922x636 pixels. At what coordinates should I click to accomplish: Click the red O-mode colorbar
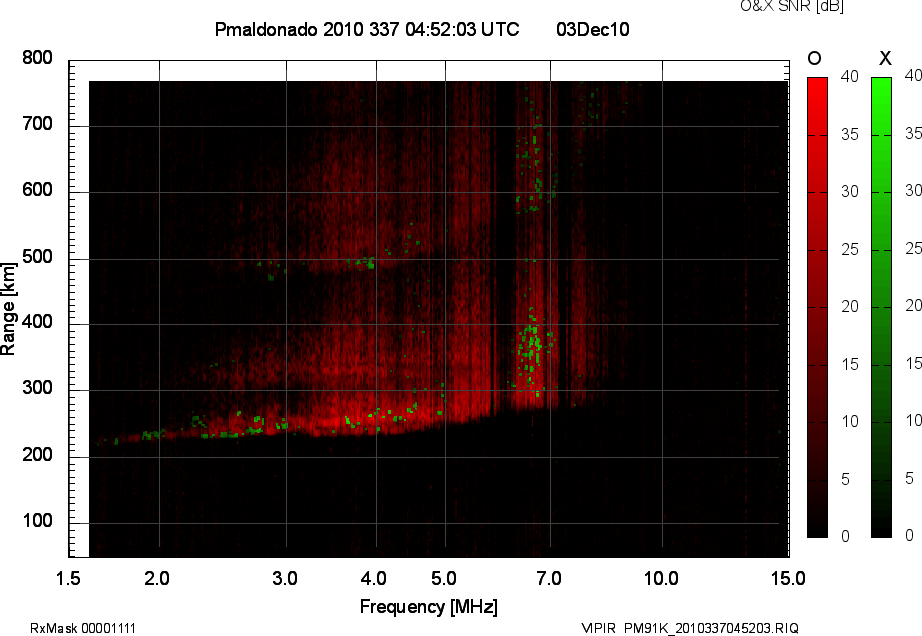pos(817,307)
